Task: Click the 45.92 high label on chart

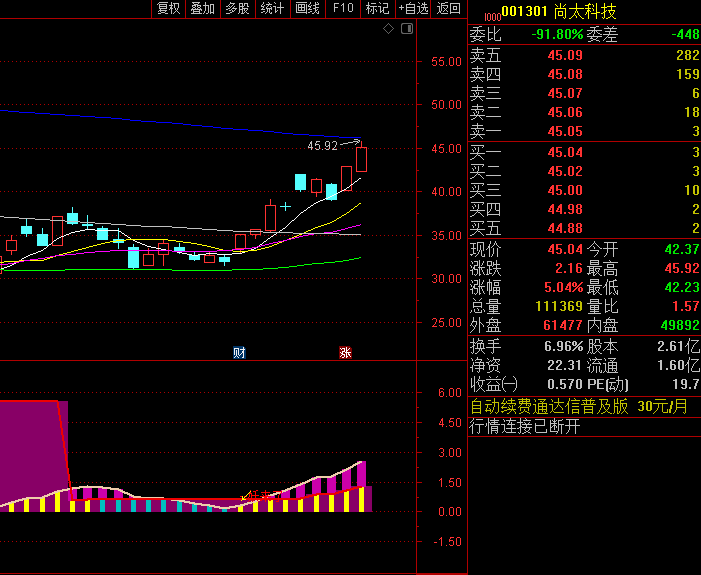Action: coord(322,146)
